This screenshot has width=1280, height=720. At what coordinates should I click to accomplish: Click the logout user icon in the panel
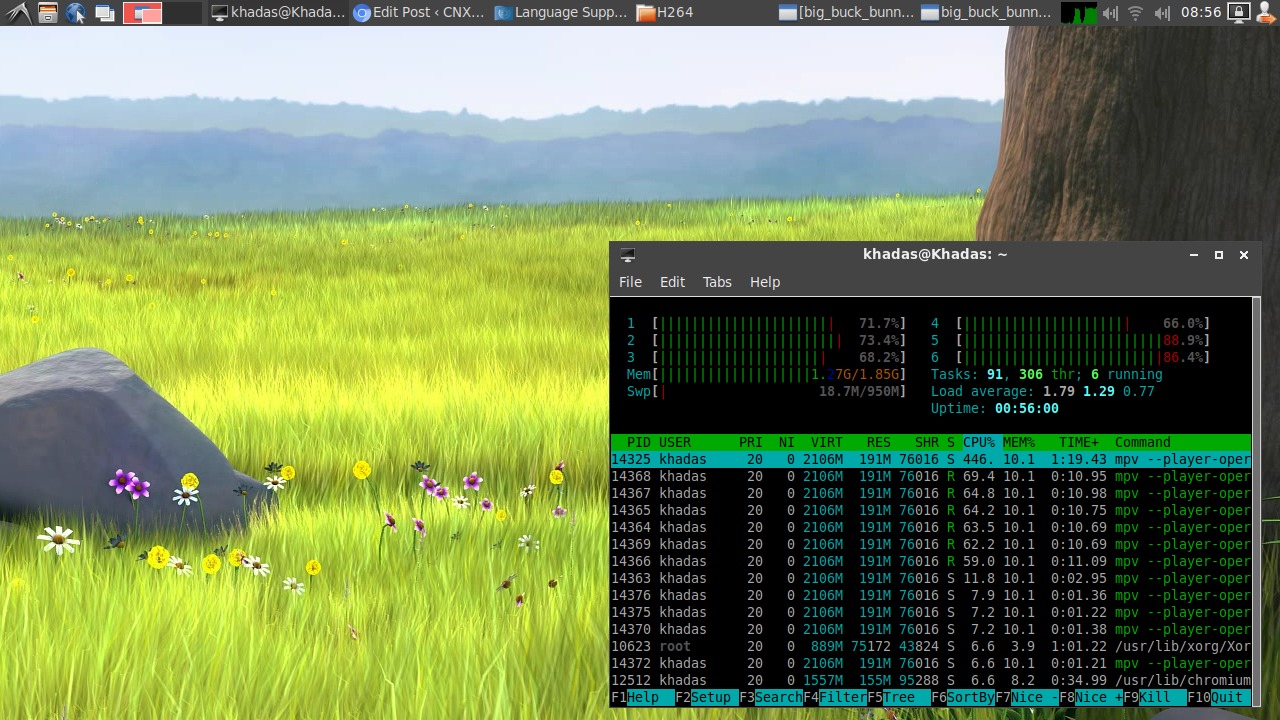tap(1265, 13)
